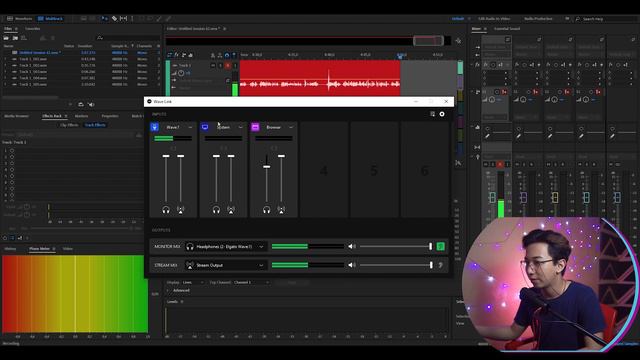Screen dimensions: 640x360
Task: Click the Import File icon in Files panel
Action: click(x=15, y=38)
